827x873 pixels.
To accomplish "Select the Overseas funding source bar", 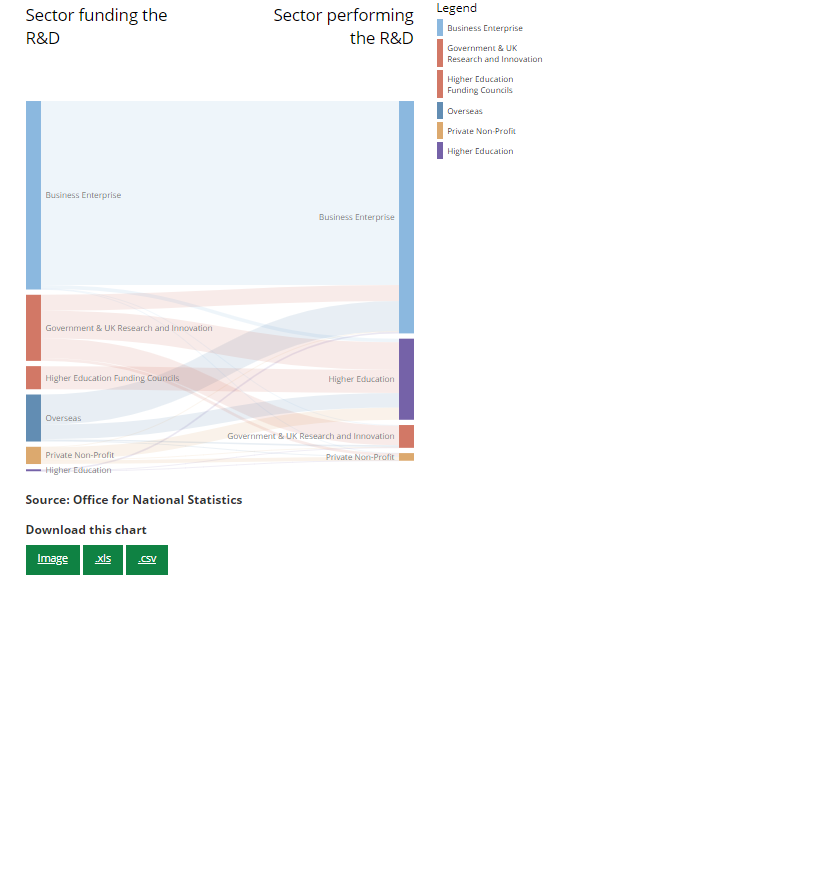I will click(x=33, y=418).
